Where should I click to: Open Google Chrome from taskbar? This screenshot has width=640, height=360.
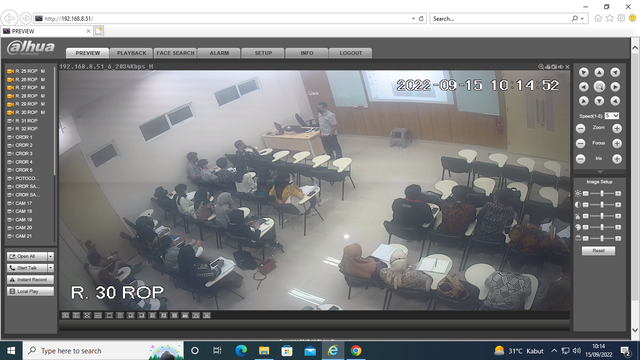coord(356,351)
